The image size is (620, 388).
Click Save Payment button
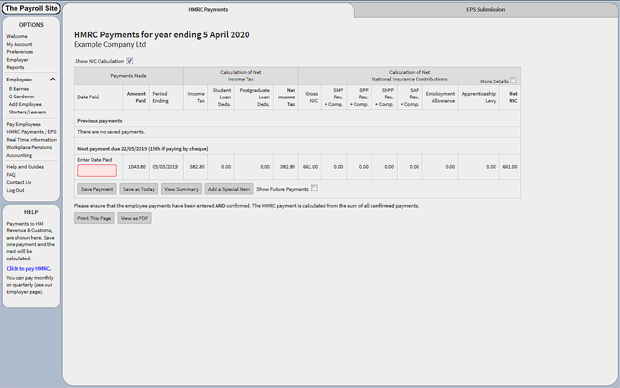(x=97, y=189)
